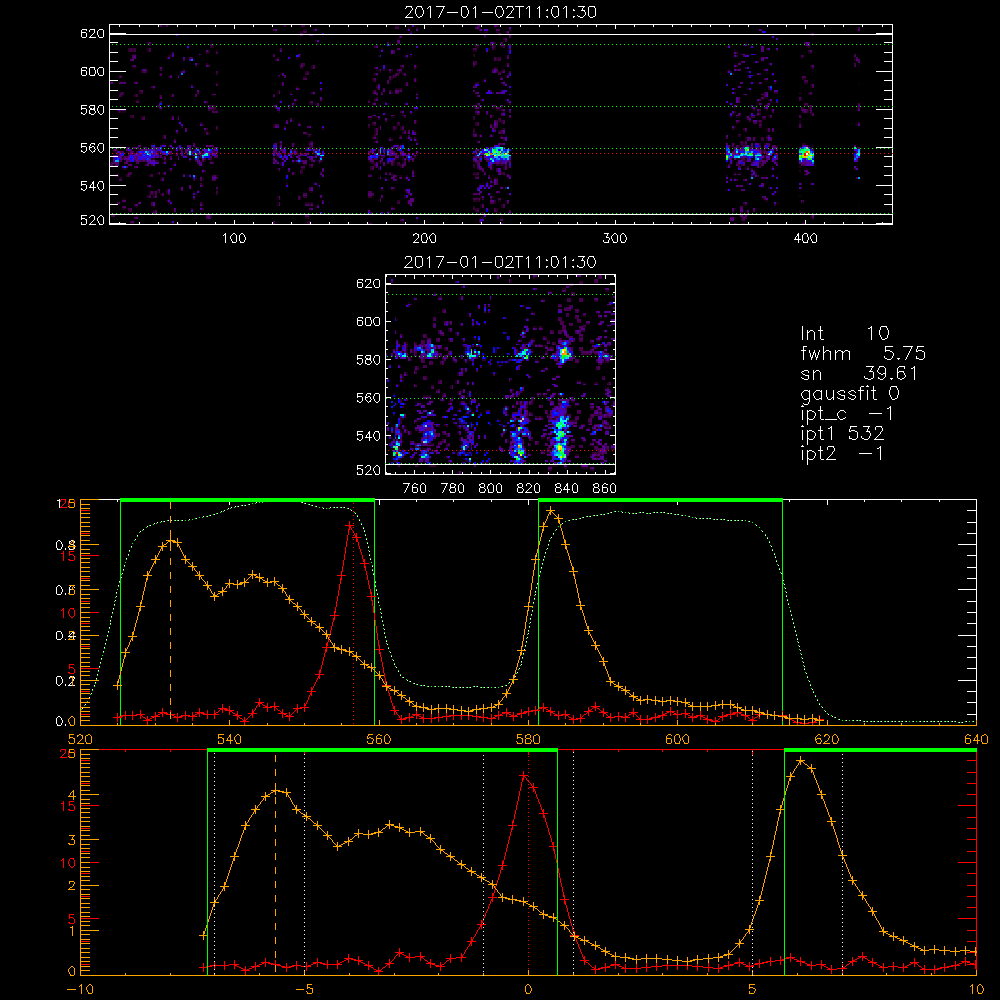Click y-axis label 540 of the top spectrogram

(x=92, y=186)
